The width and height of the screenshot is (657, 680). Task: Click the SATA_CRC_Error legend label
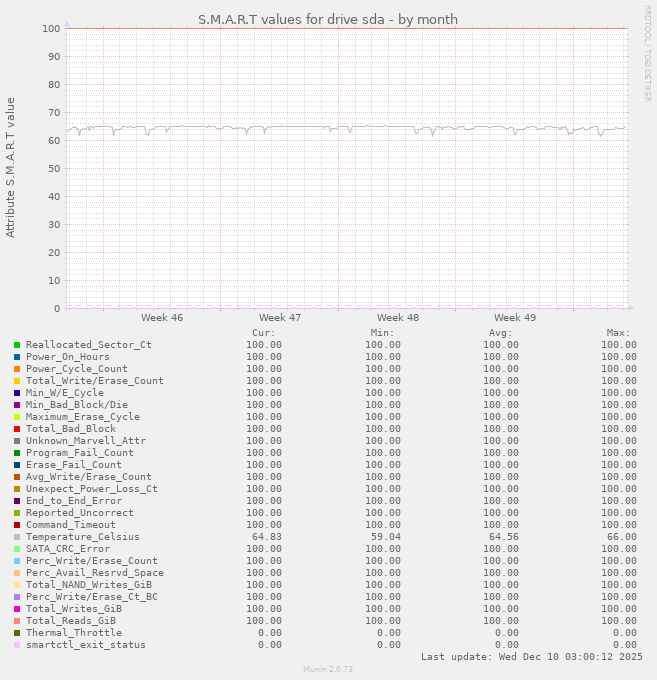[68, 549]
